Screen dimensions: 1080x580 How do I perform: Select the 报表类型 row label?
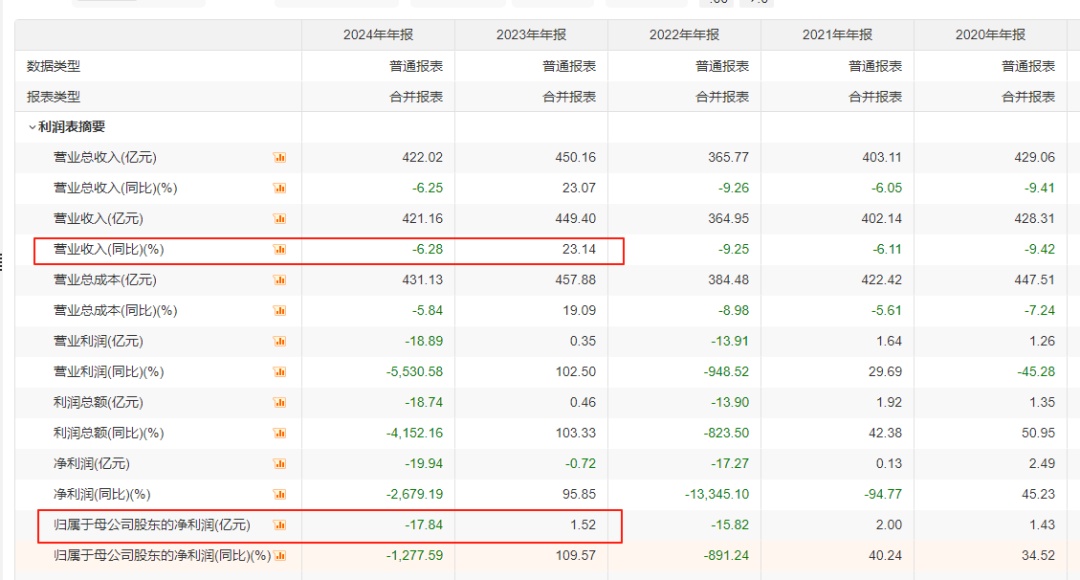[53, 97]
